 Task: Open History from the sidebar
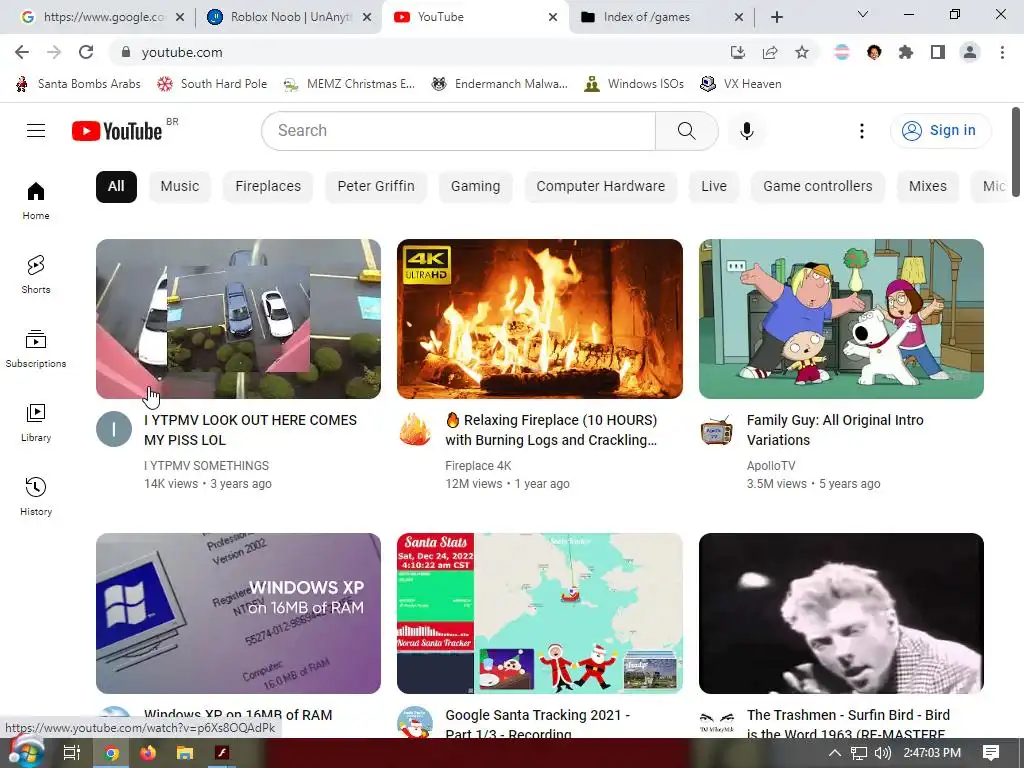coord(36,496)
